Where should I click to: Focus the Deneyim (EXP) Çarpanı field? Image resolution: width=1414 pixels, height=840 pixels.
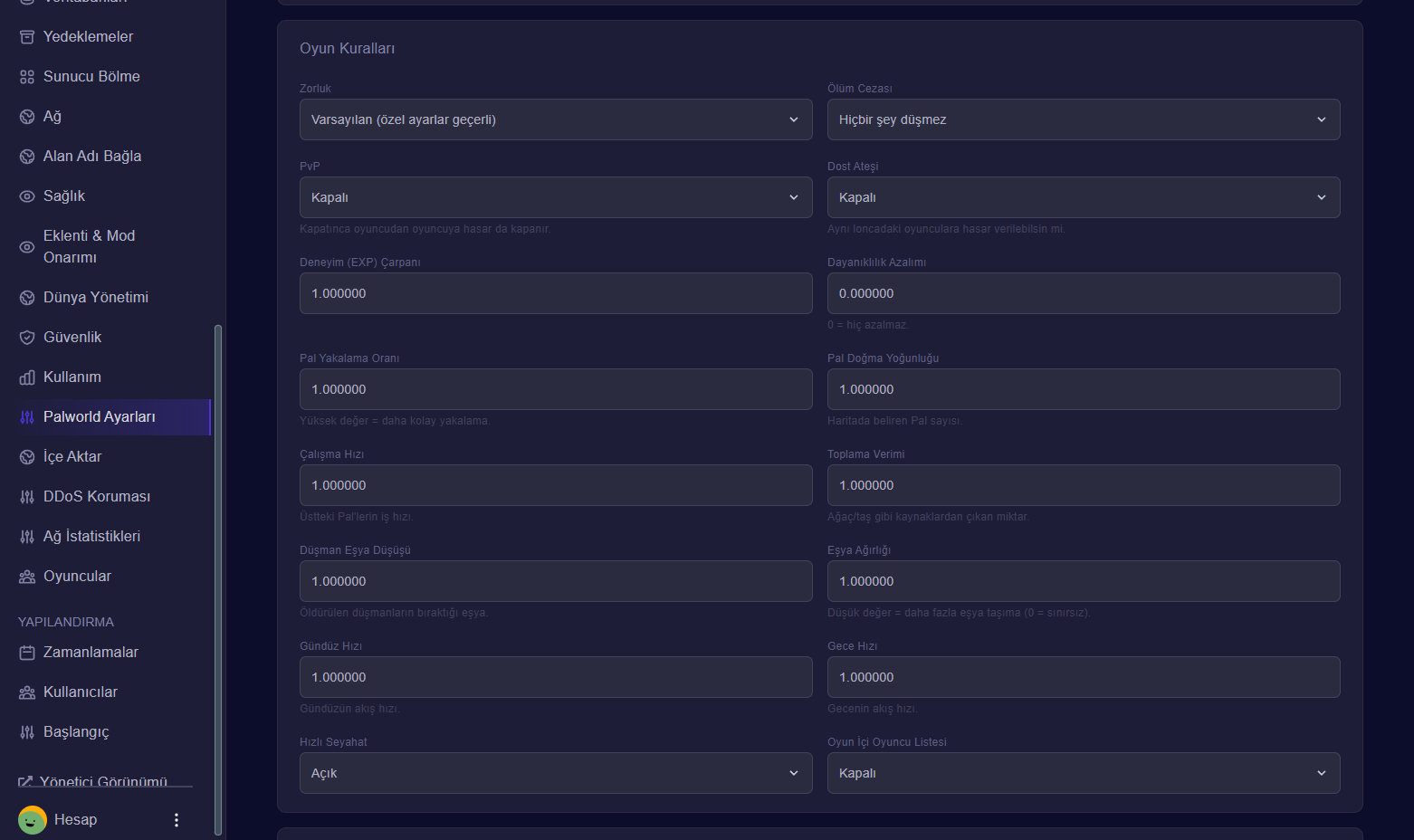556,293
